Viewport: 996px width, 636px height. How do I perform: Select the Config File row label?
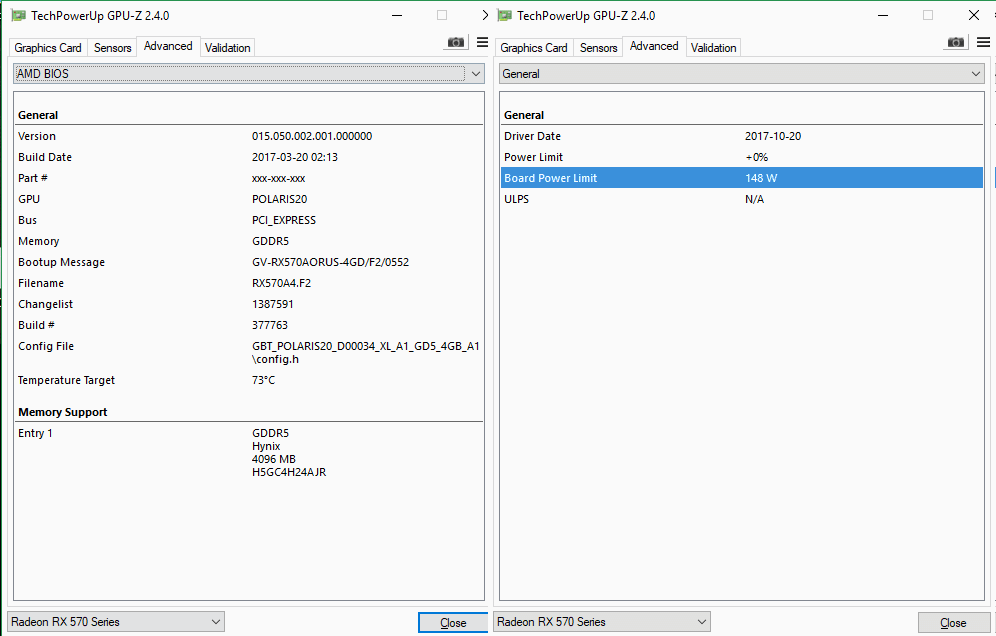click(x=46, y=346)
